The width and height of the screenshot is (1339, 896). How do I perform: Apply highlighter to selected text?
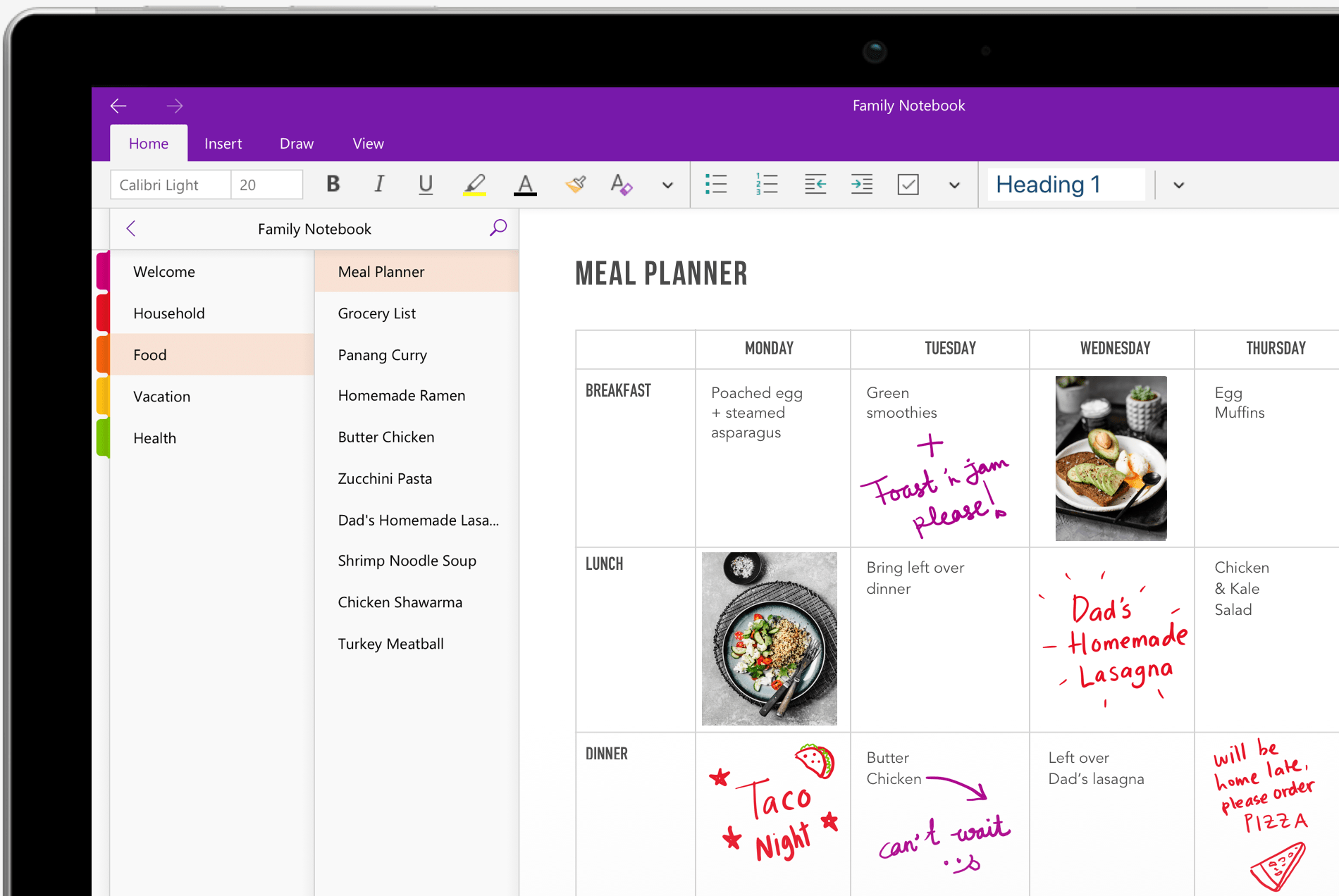click(x=476, y=185)
